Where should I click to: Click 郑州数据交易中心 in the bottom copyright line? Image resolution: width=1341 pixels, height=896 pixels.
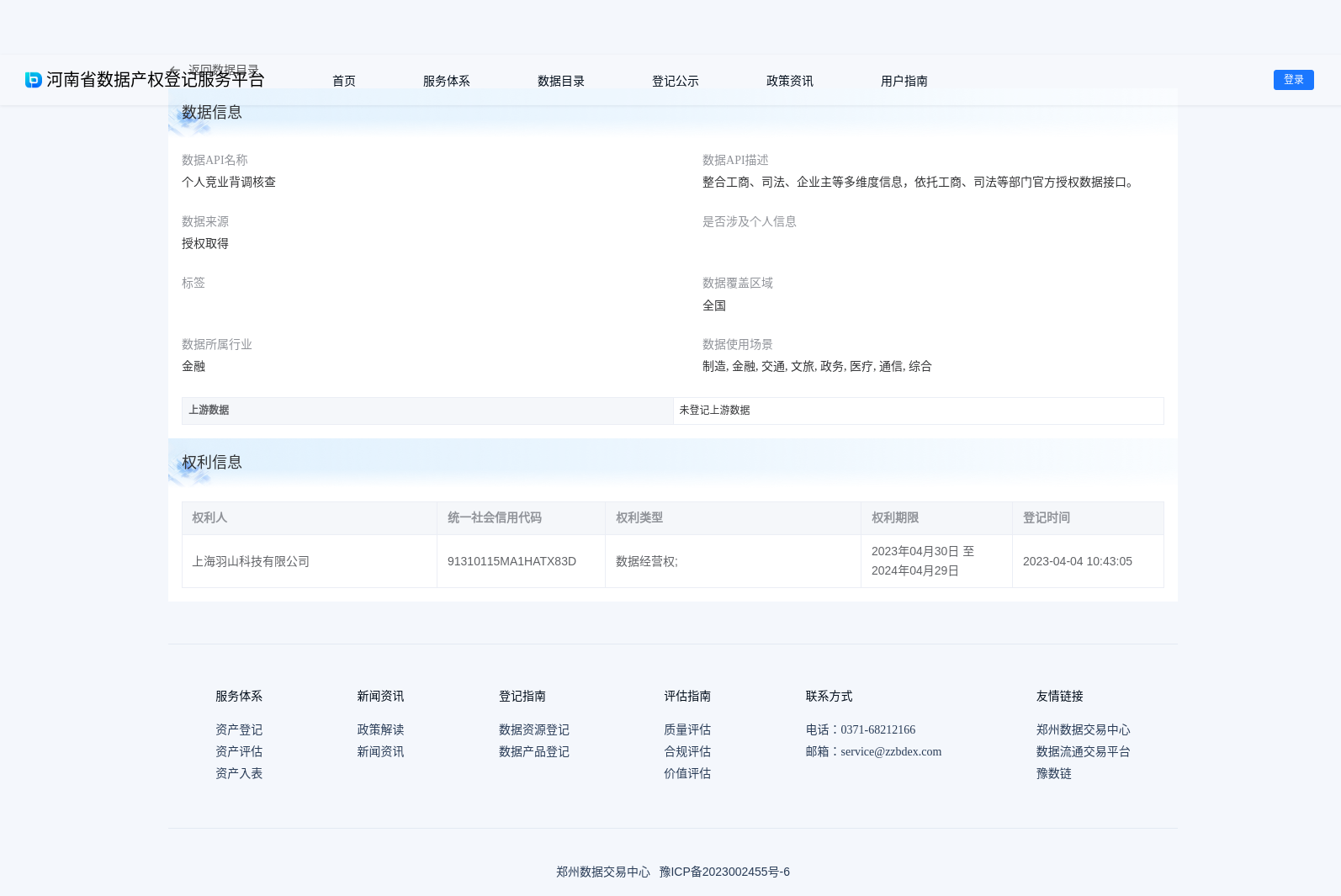(603, 872)
